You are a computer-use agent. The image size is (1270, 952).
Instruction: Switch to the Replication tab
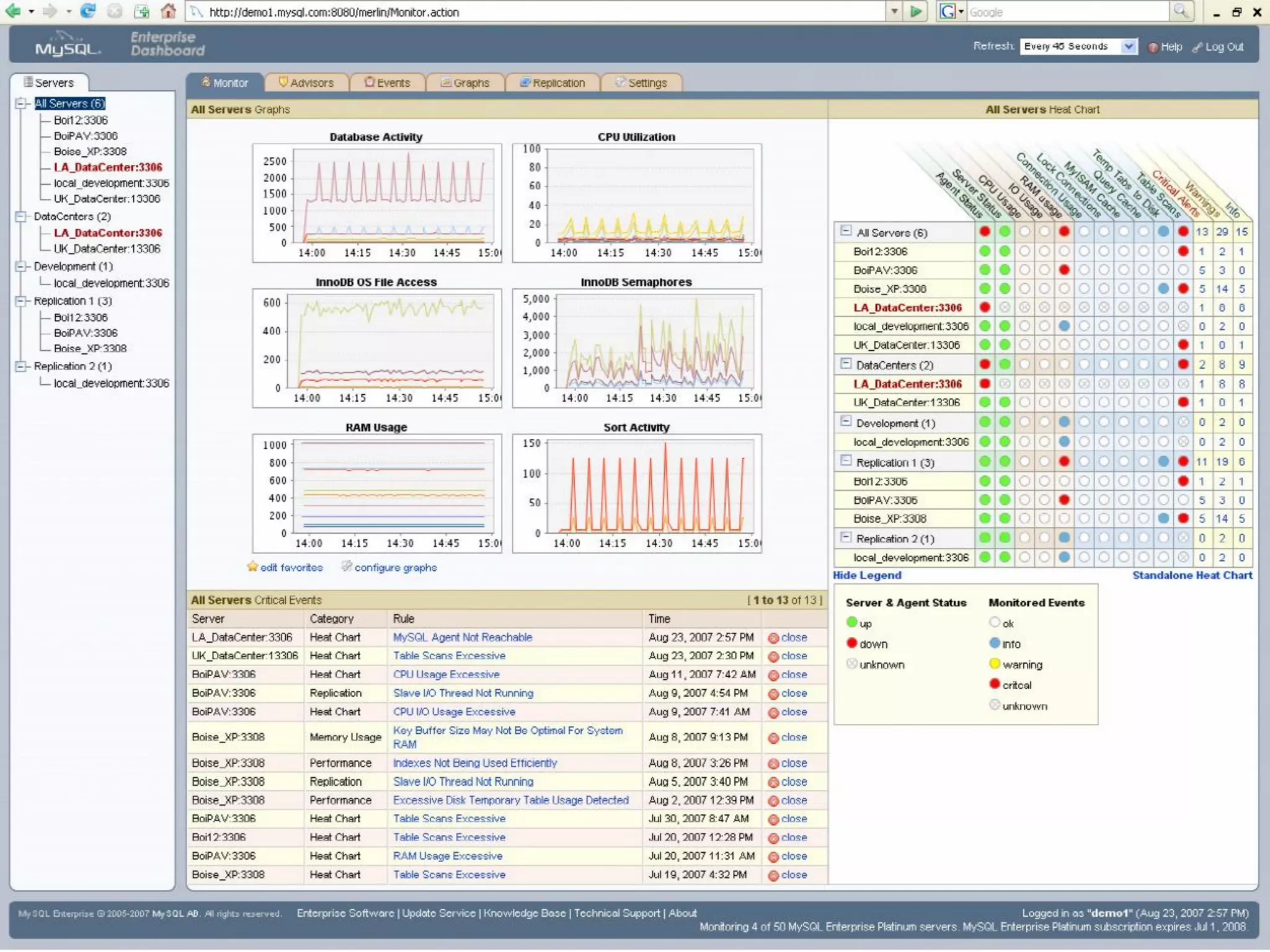552,83
